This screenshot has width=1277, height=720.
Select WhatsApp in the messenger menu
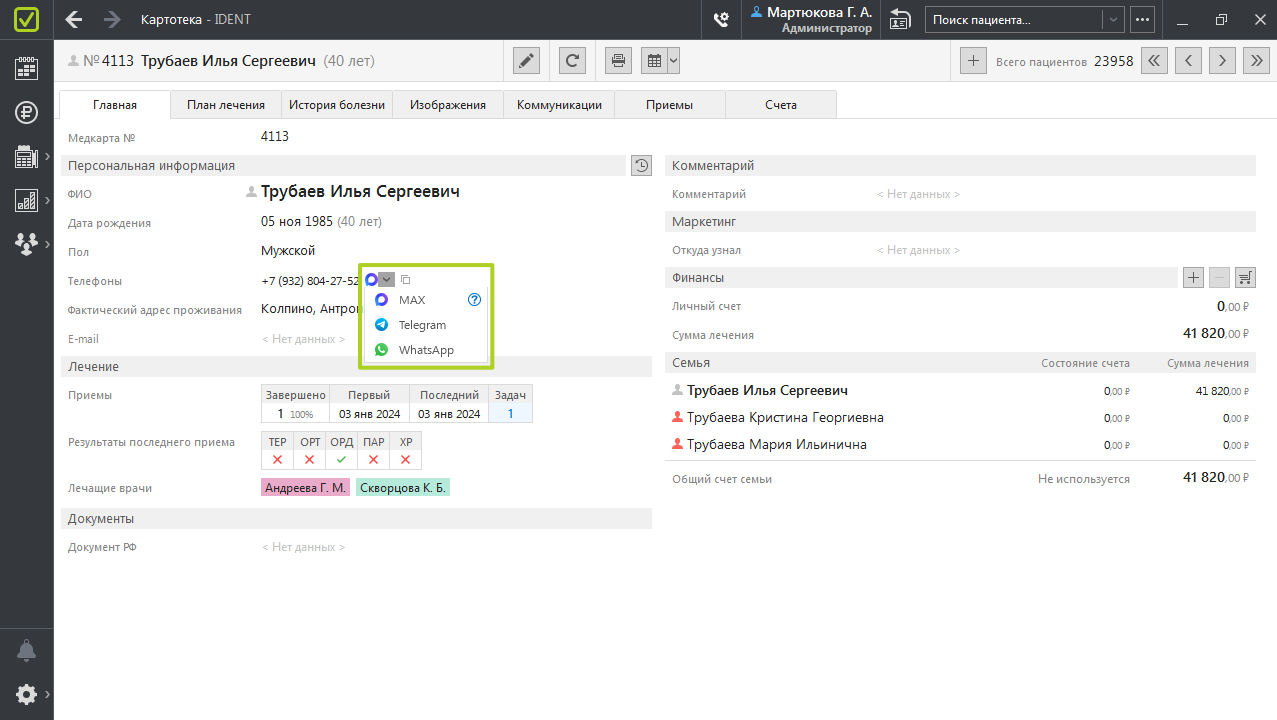coord(426,350)
